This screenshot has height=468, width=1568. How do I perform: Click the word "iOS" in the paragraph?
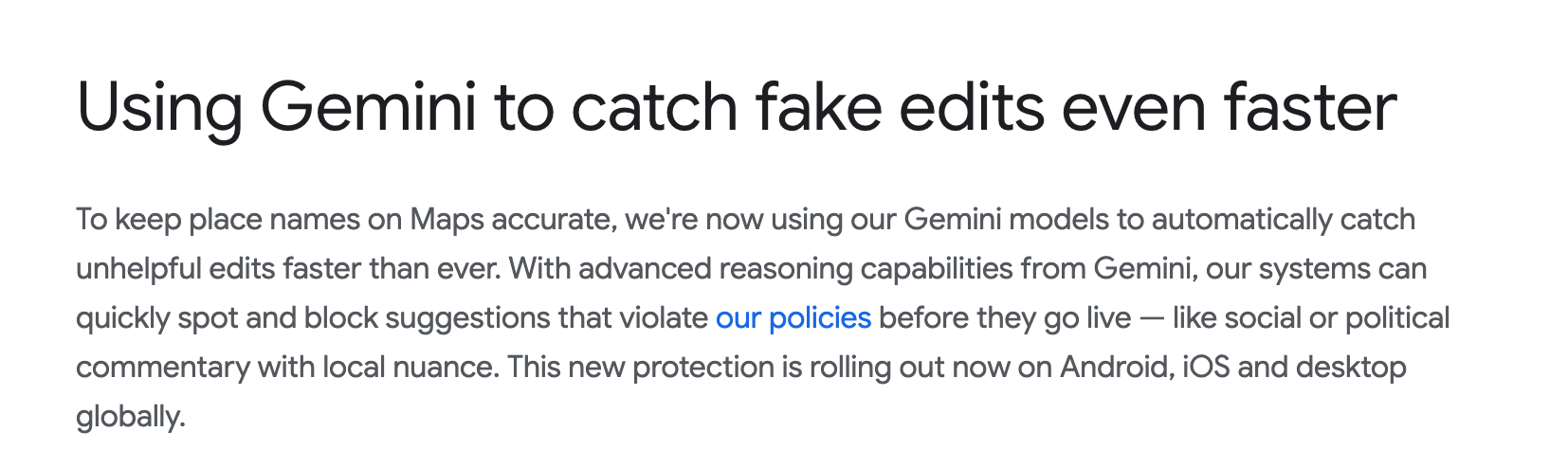point(1205,368)
